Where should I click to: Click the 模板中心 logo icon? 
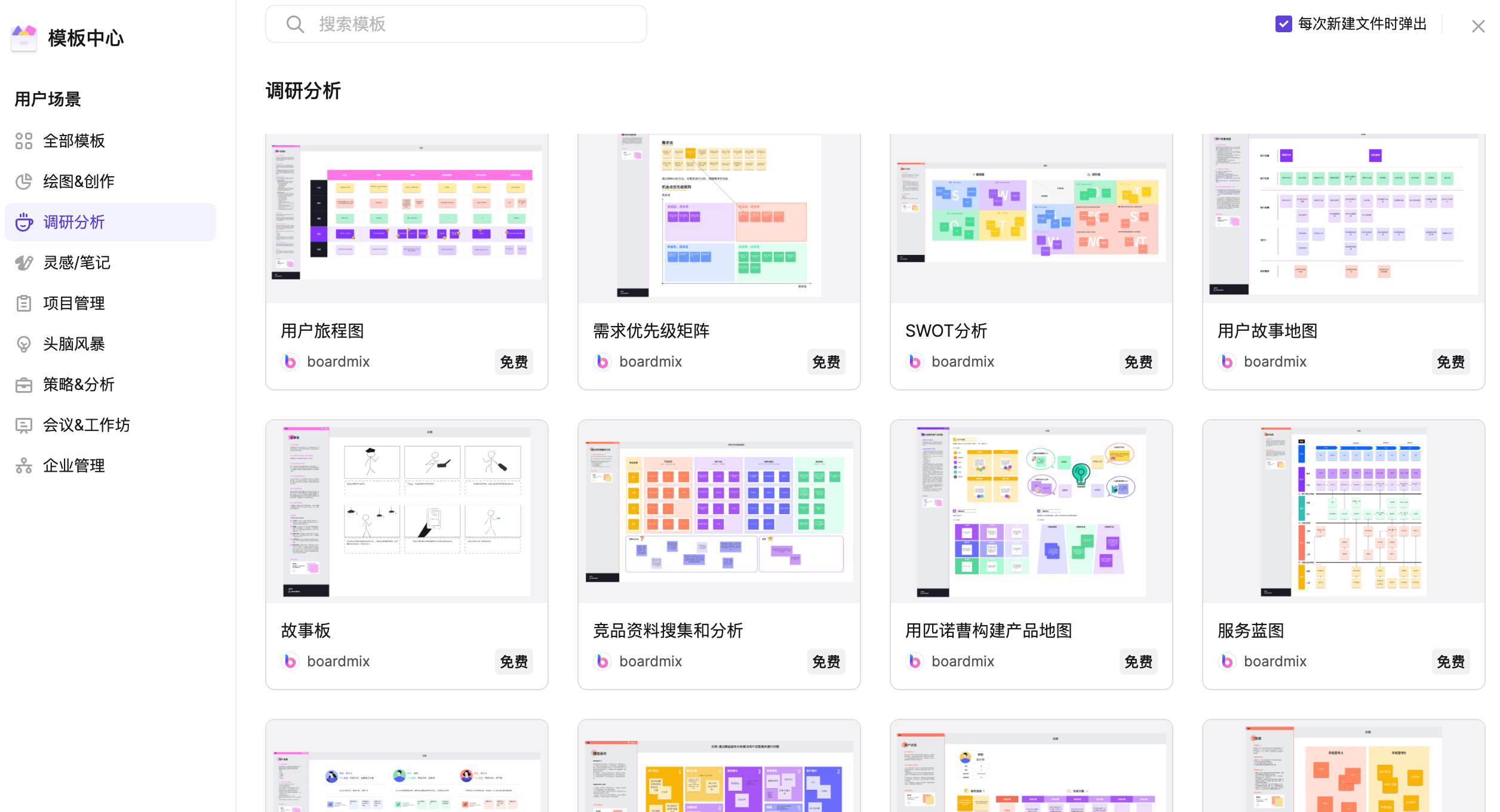[x=24, y=38]
